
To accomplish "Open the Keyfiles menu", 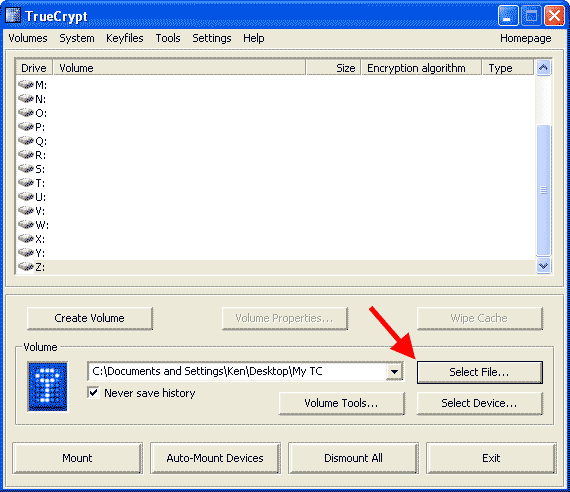I will [125, 38].
